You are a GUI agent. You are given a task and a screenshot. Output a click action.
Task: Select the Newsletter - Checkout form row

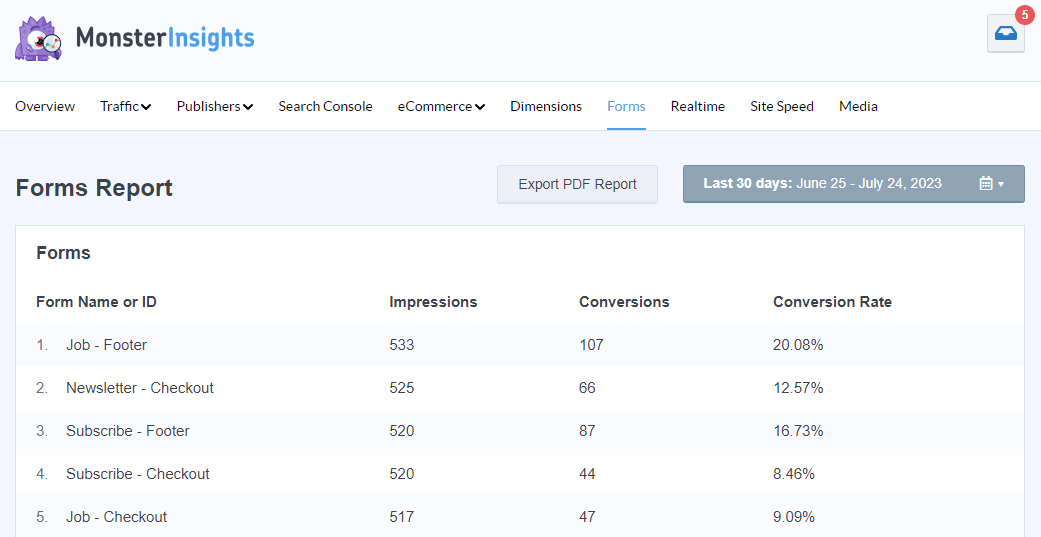[x=139, y=388]
